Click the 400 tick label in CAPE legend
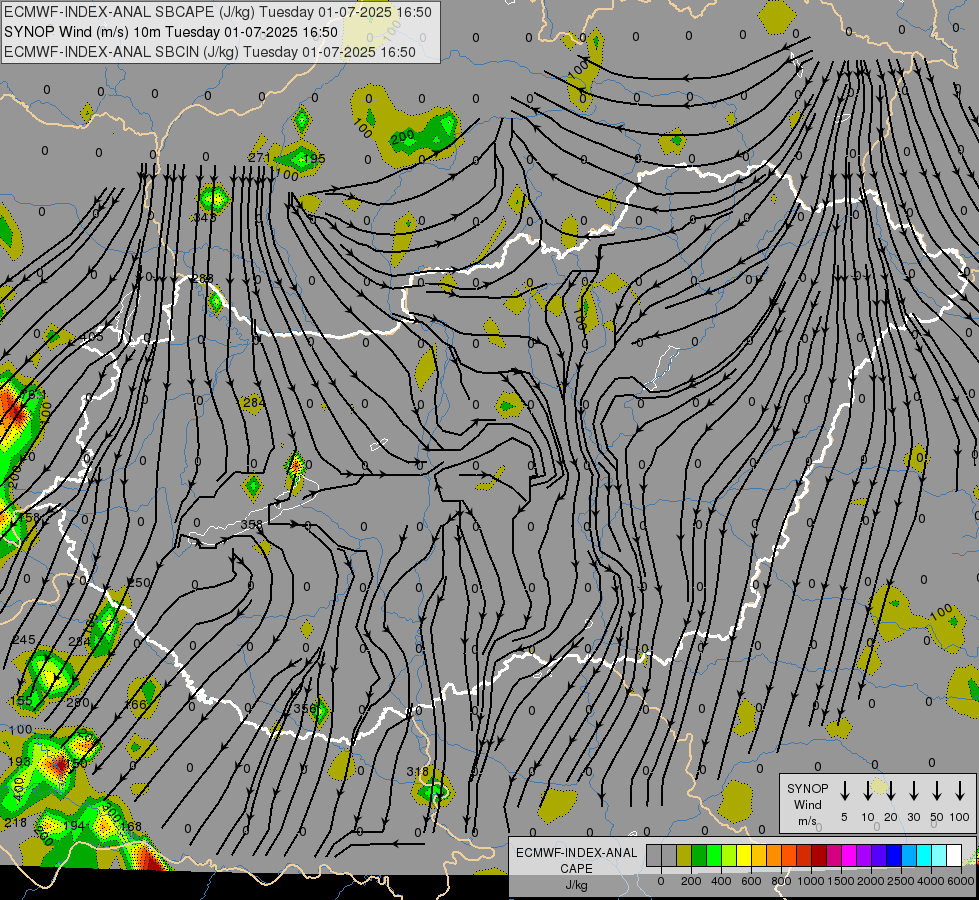979x900 pixels. tap(721, 881)
